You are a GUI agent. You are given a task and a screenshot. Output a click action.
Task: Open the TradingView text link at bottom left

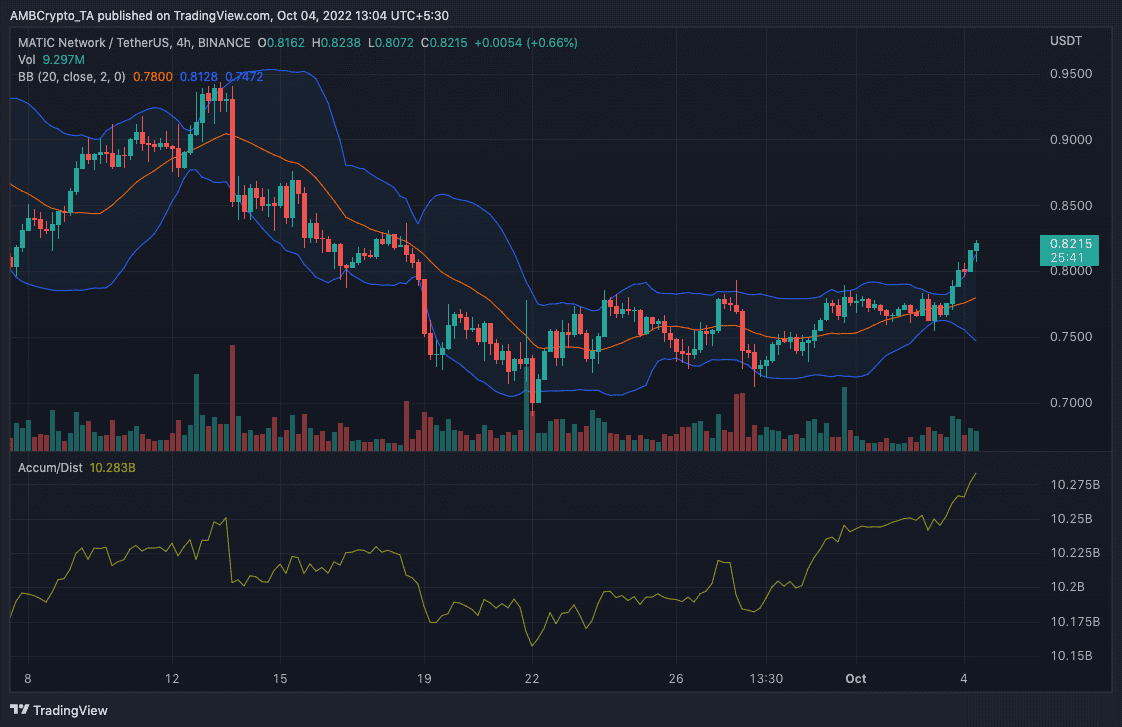pos(70,710)
